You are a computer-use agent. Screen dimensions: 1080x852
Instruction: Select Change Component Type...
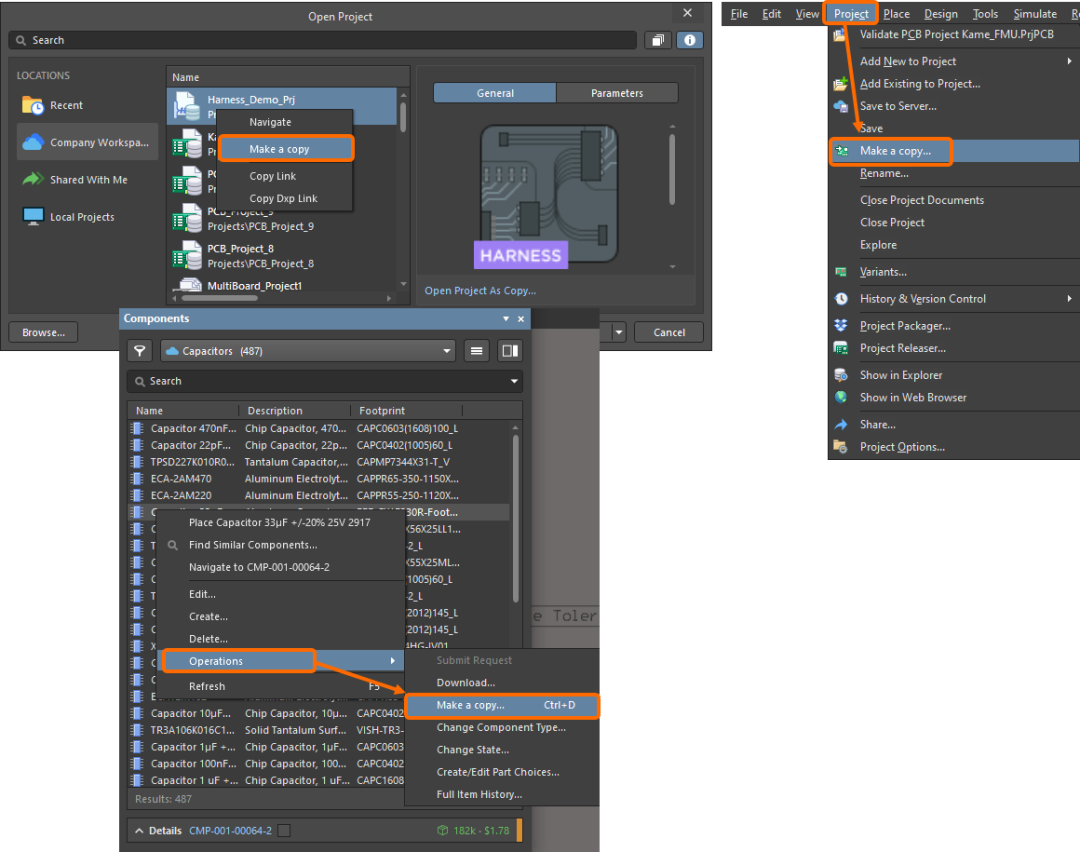[x=501, y=727]
